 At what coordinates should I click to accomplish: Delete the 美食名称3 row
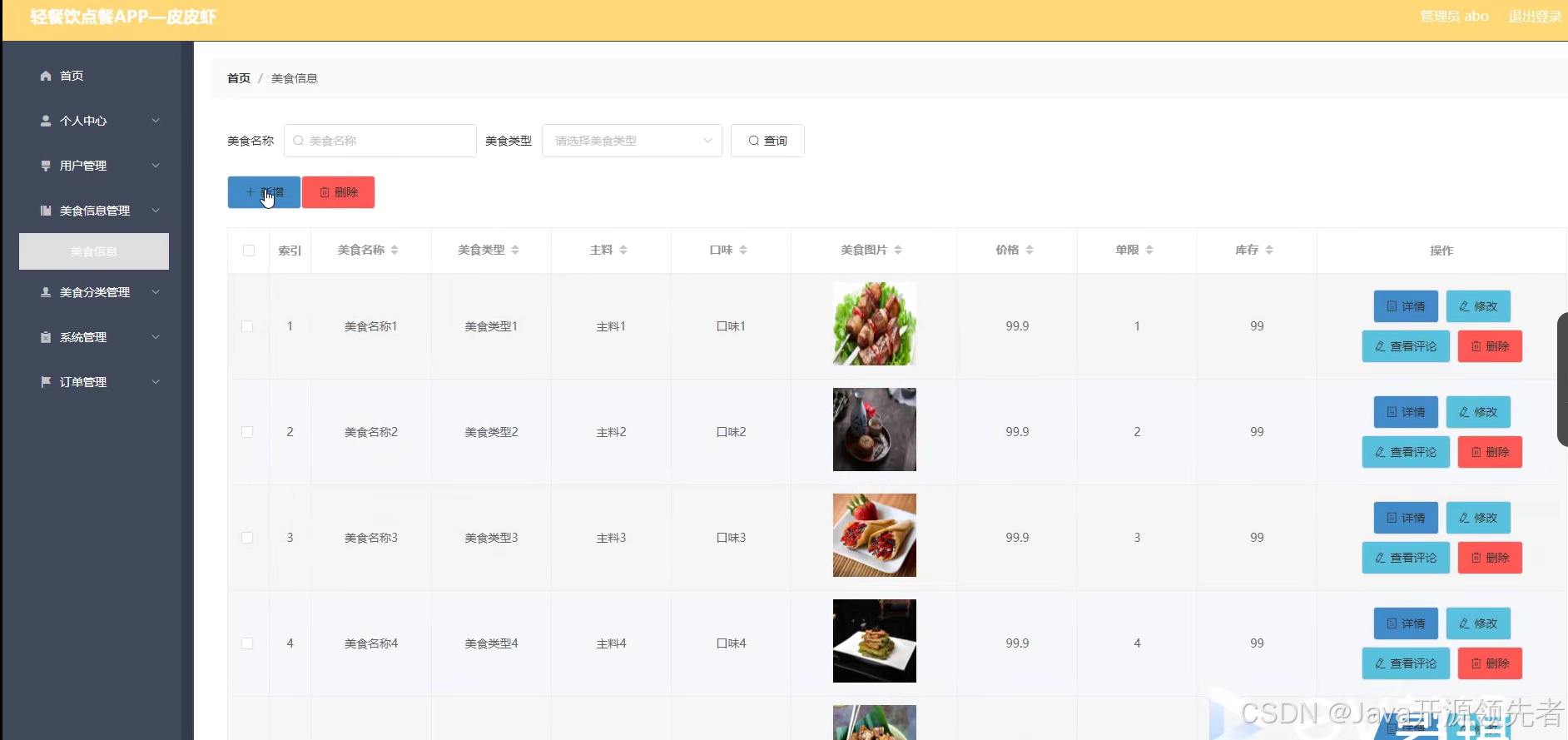click(x=1490, y=558)
